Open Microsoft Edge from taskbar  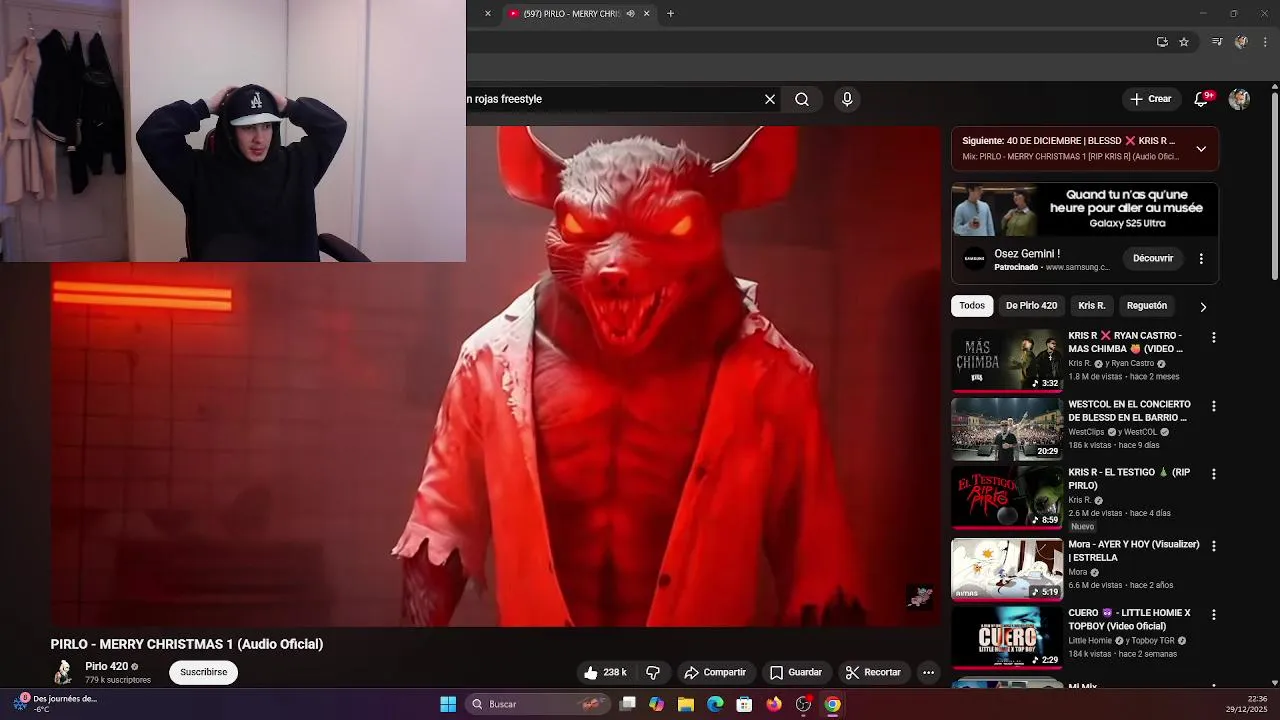(715, 704)
